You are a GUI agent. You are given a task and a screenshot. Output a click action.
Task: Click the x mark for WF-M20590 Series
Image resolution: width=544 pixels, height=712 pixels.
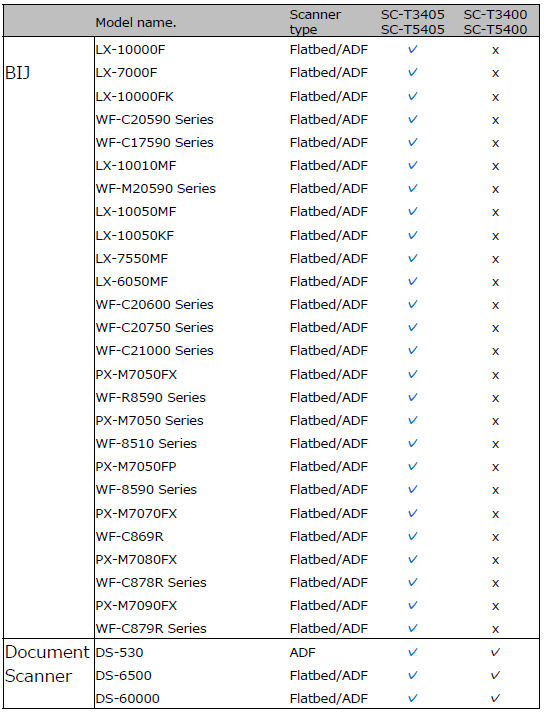495,189
